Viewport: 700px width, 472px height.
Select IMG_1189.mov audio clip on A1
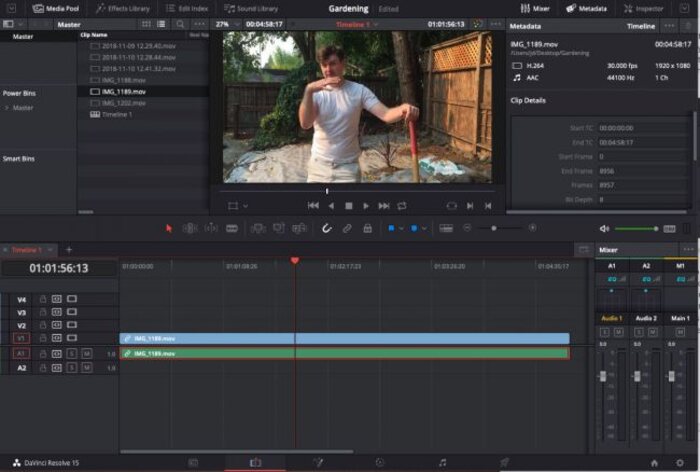344,354
